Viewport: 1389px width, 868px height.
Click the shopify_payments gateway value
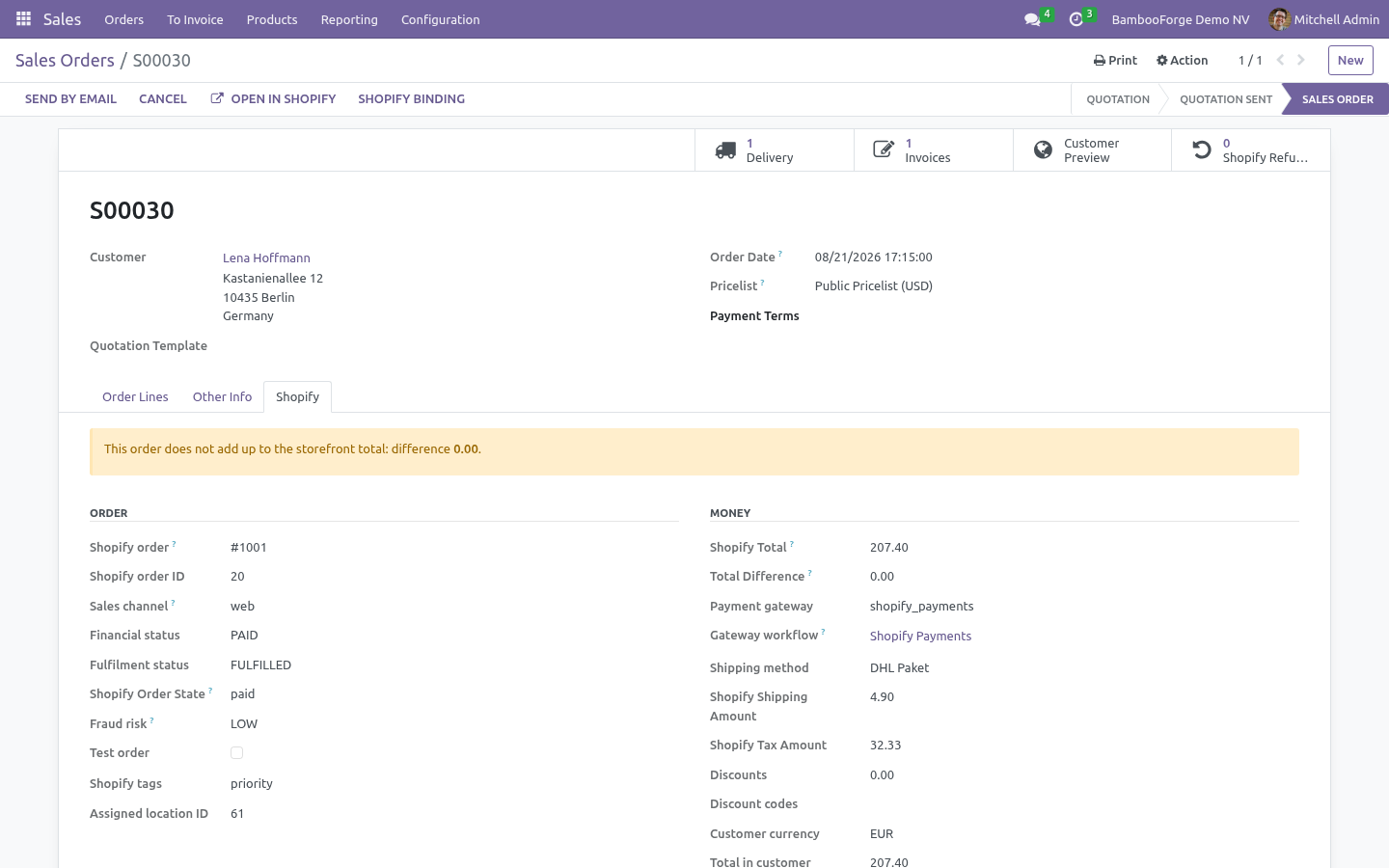coord(921,606)
